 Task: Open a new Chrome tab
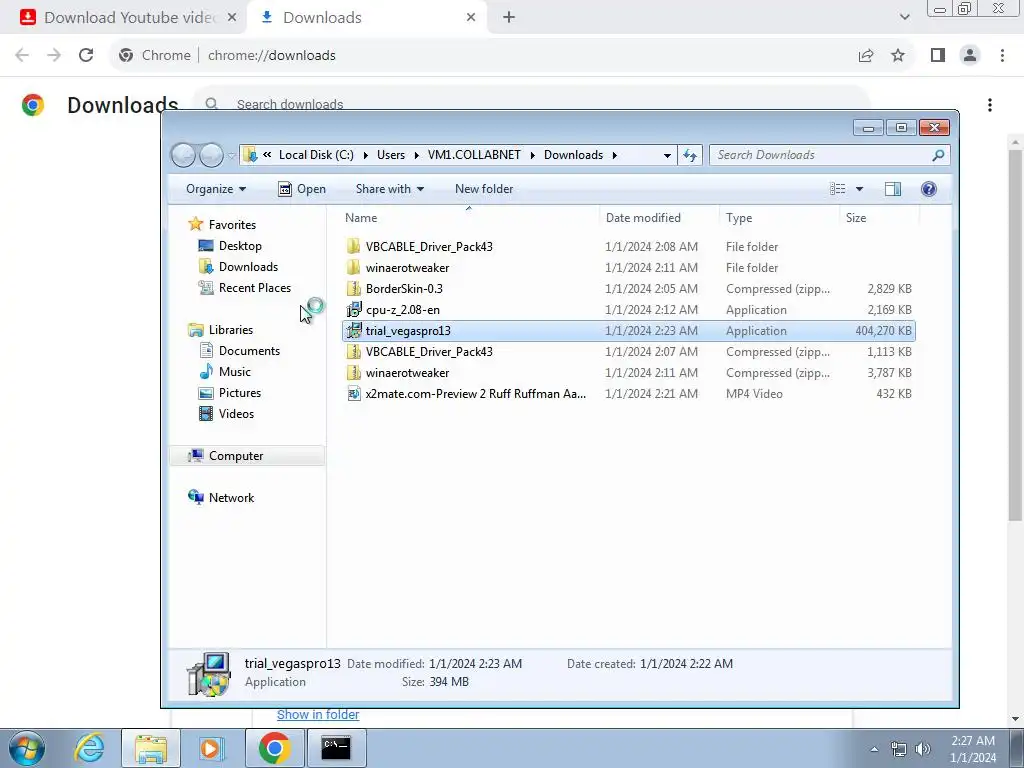(509, 17)
